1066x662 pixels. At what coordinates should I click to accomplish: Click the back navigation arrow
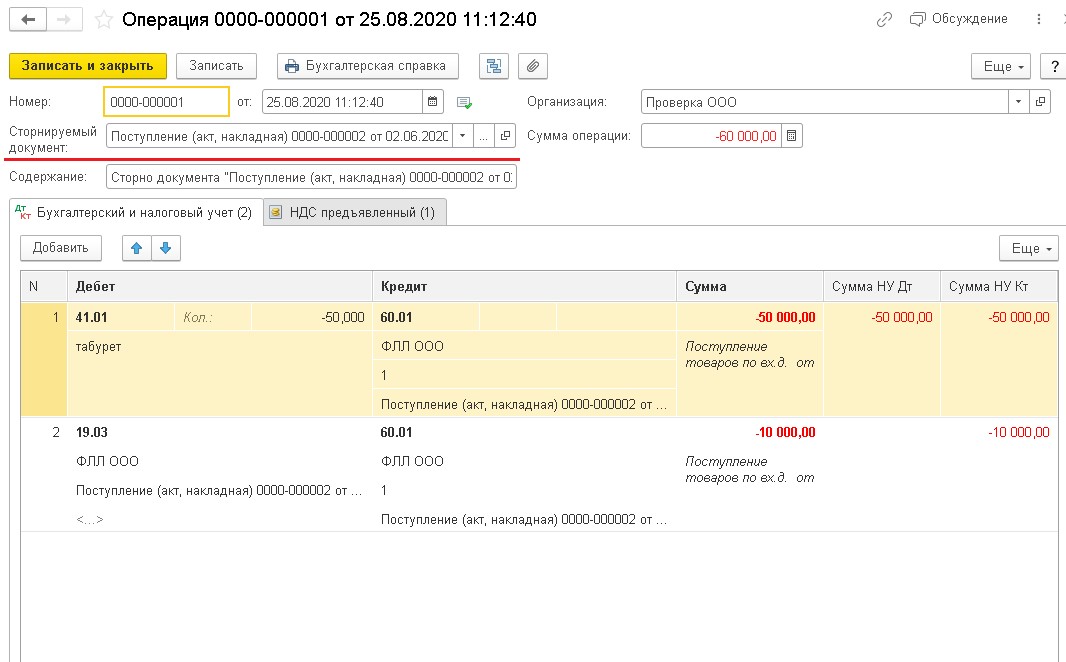(x=28, y=20)
